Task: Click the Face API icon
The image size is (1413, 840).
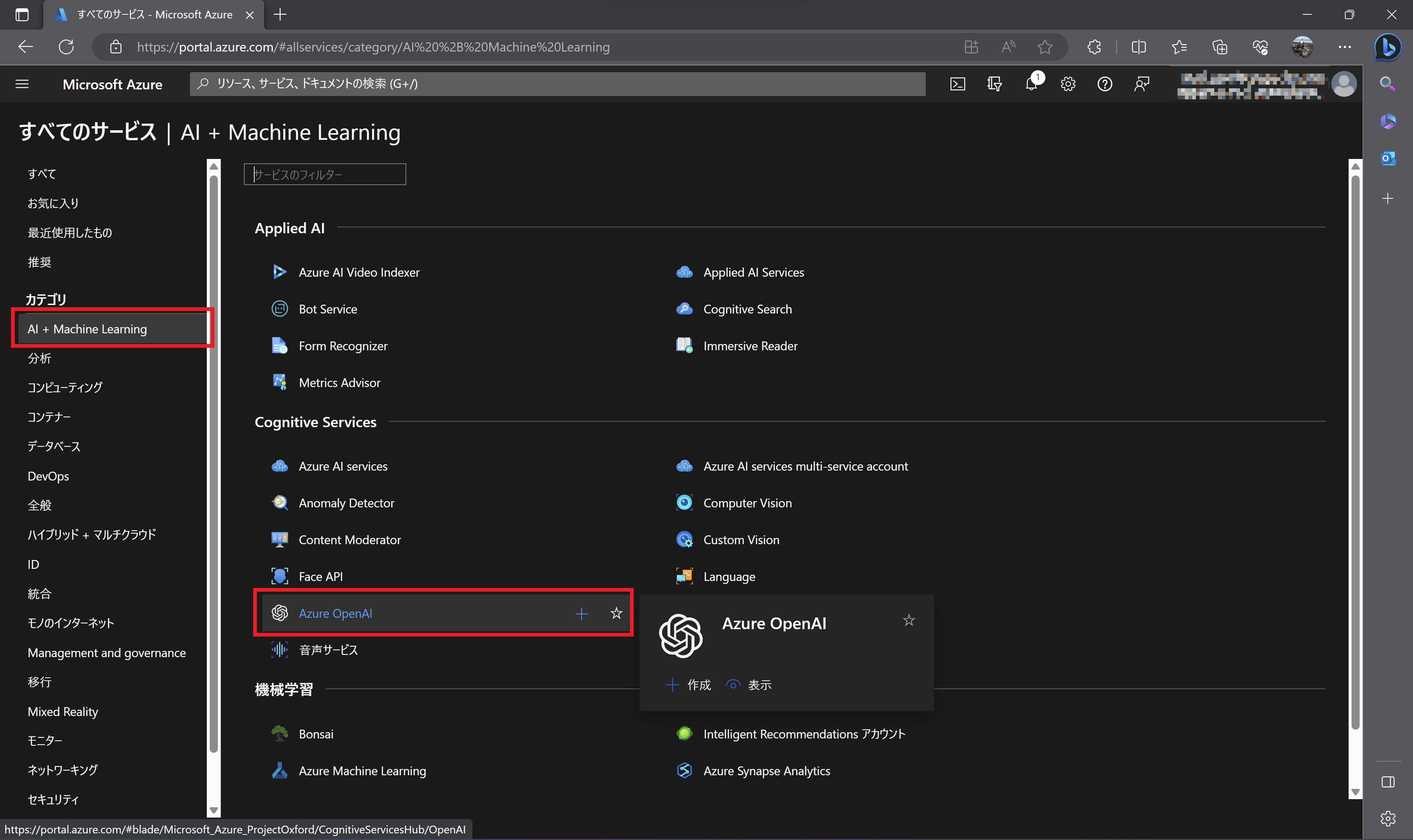Action: point(280,576)
